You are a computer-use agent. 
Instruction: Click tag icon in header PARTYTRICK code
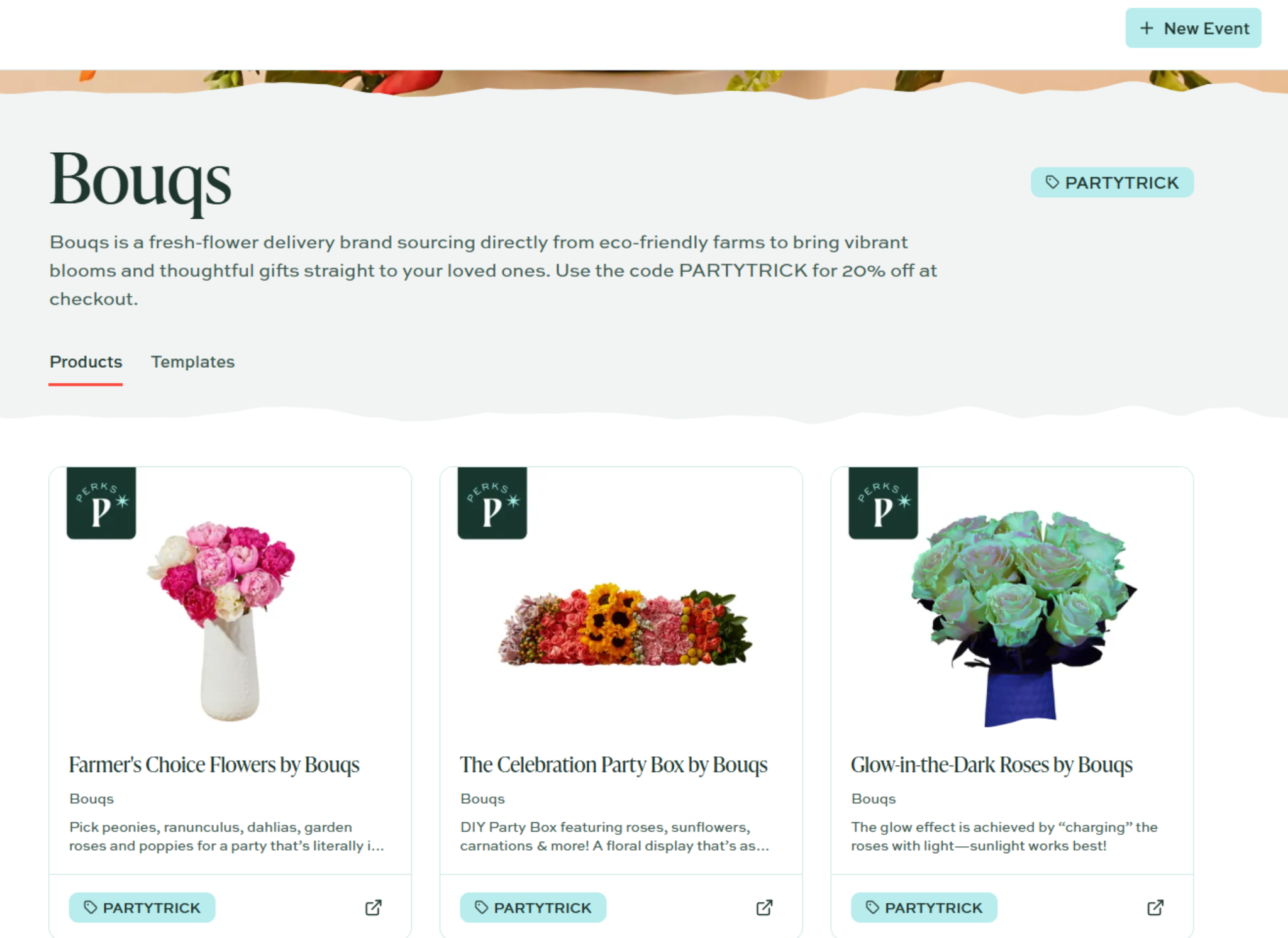point(1052,182)
